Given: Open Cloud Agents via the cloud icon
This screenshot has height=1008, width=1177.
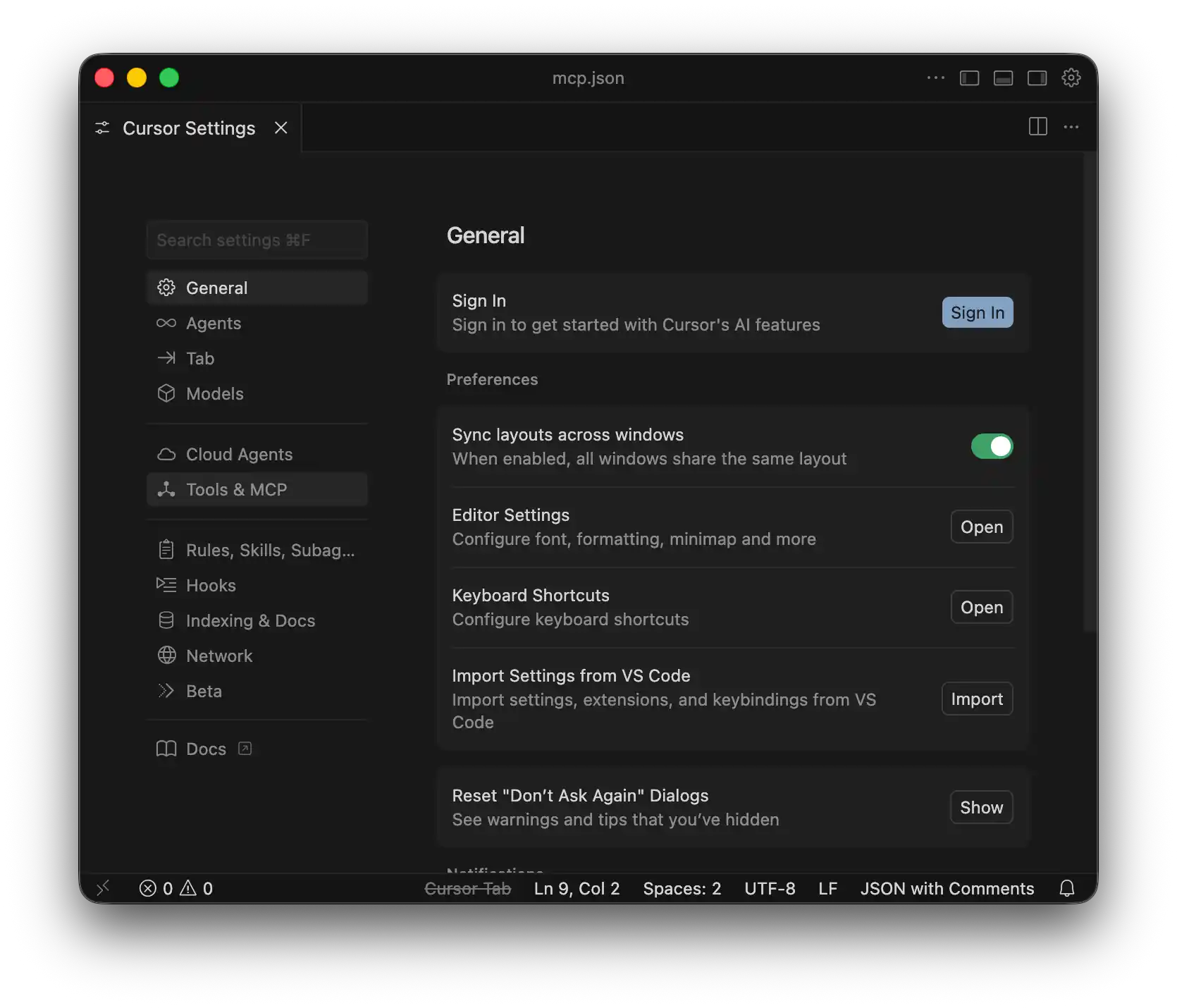Looking at the screenshot, I should [x=167, y=454].
